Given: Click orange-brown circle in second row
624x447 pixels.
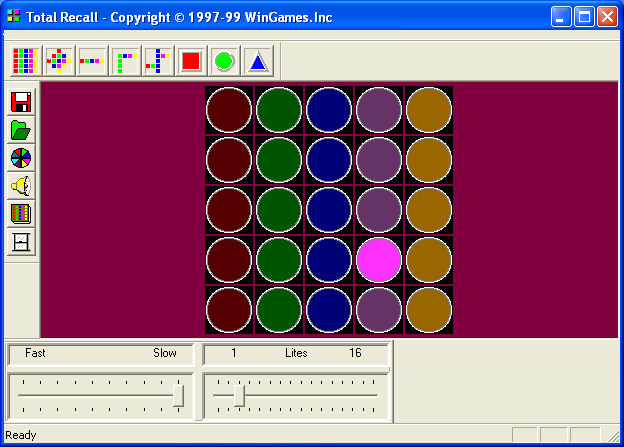Looking at the screenshot, I should click(x=429, y=160).
